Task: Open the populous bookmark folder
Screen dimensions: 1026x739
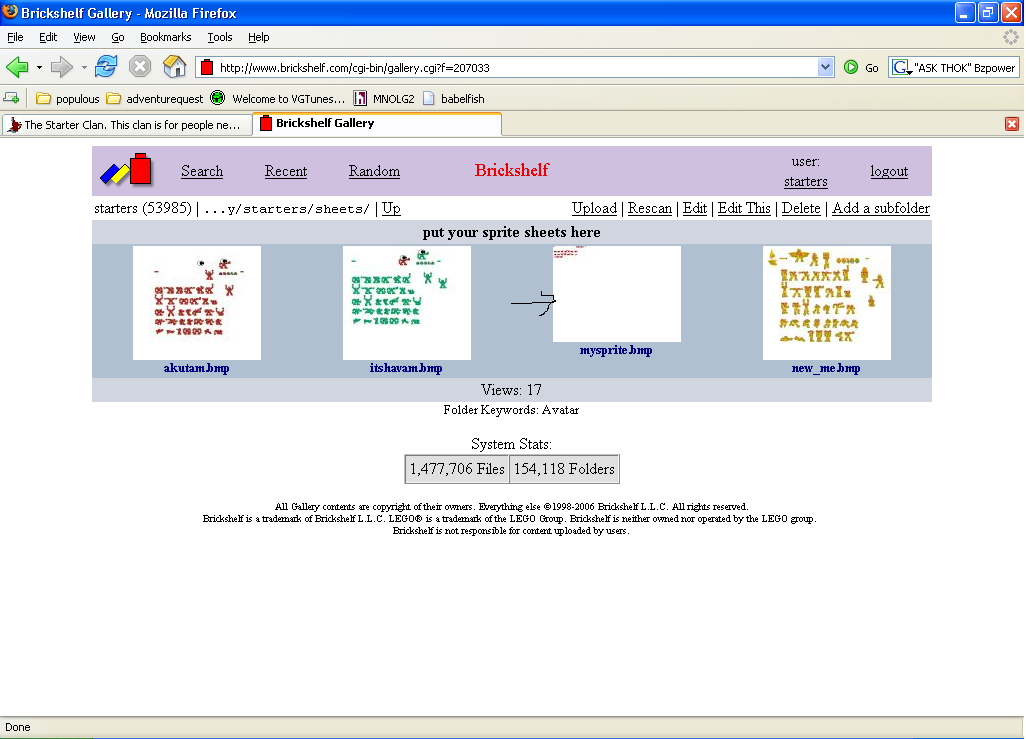Action: tap(68, 99)
